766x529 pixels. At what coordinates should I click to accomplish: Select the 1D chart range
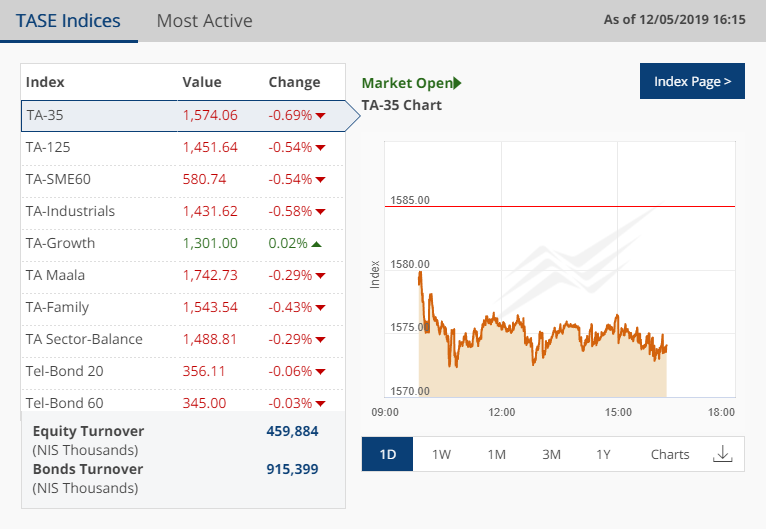click(x=388, y=454)
